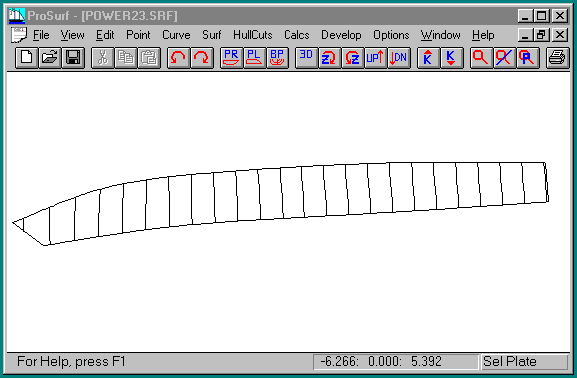Screen dimensions: 577x379
Task: Click the K up-arrow toolbar icon
Action: point(428,58)
